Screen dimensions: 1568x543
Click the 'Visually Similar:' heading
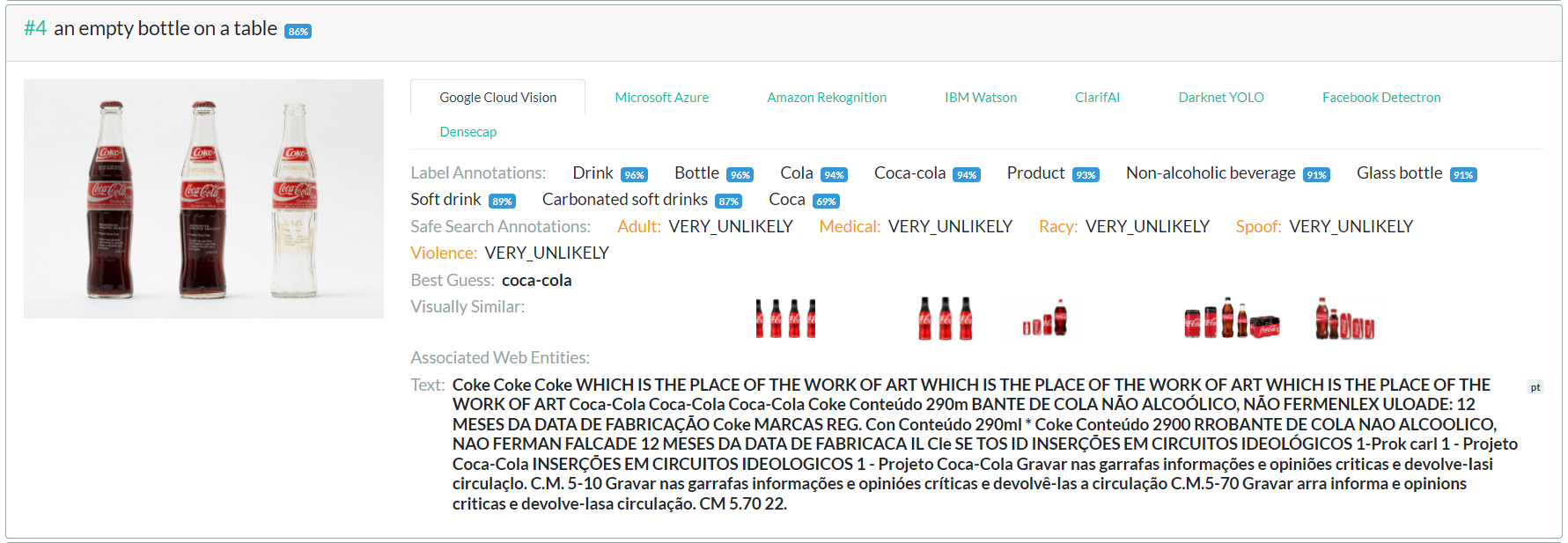coord(467,307)
